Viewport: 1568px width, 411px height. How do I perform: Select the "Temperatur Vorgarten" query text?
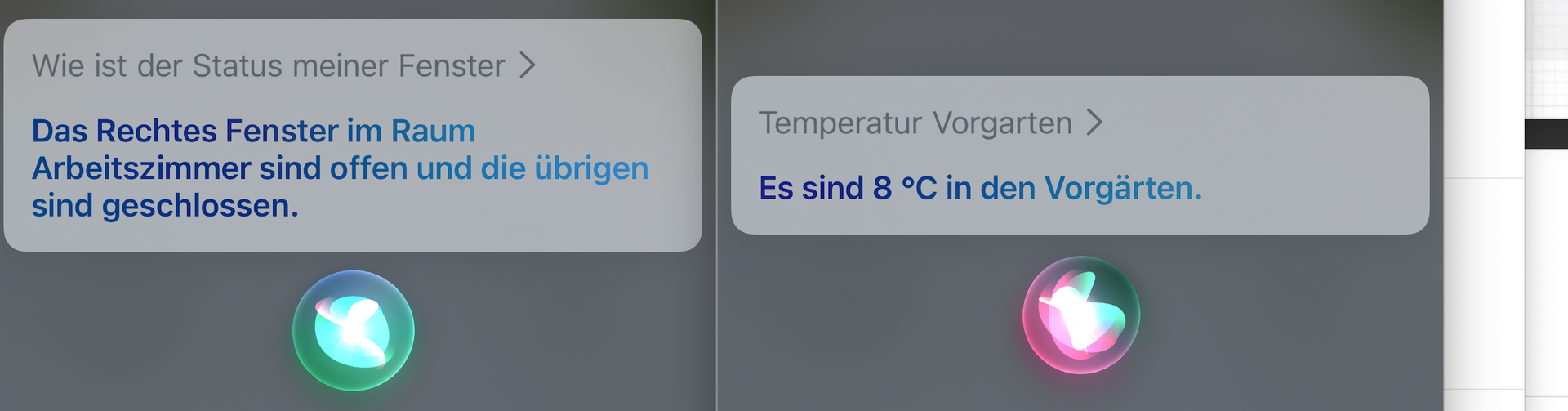(915, 123)
